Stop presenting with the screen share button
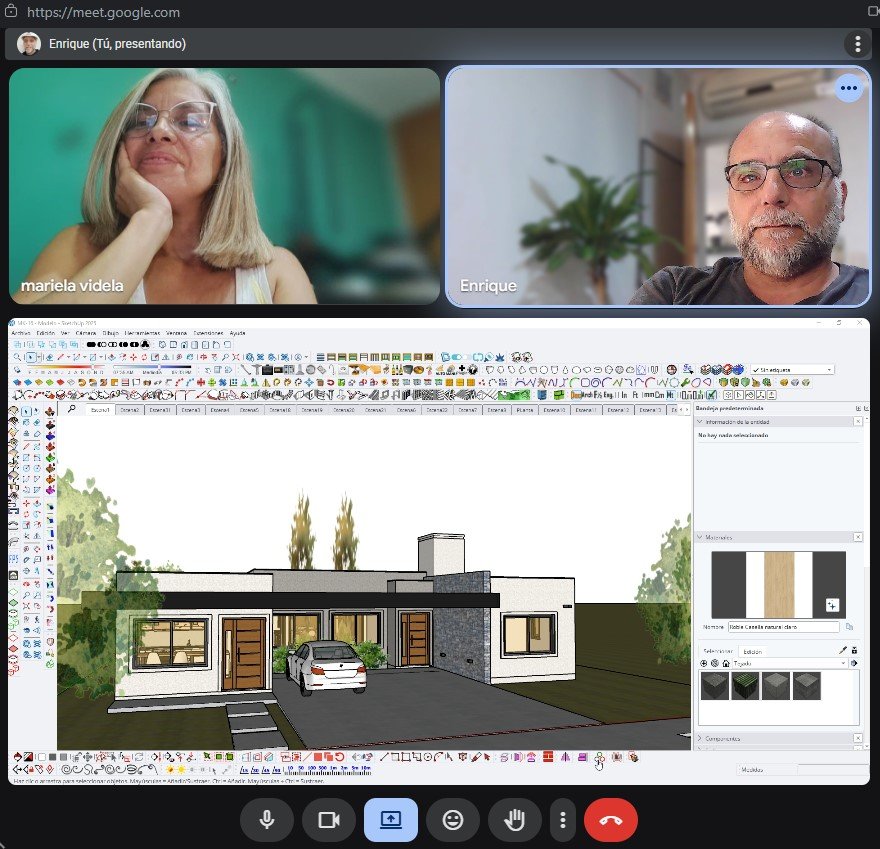Screen dimensions: 880x849 coord(391,820)
